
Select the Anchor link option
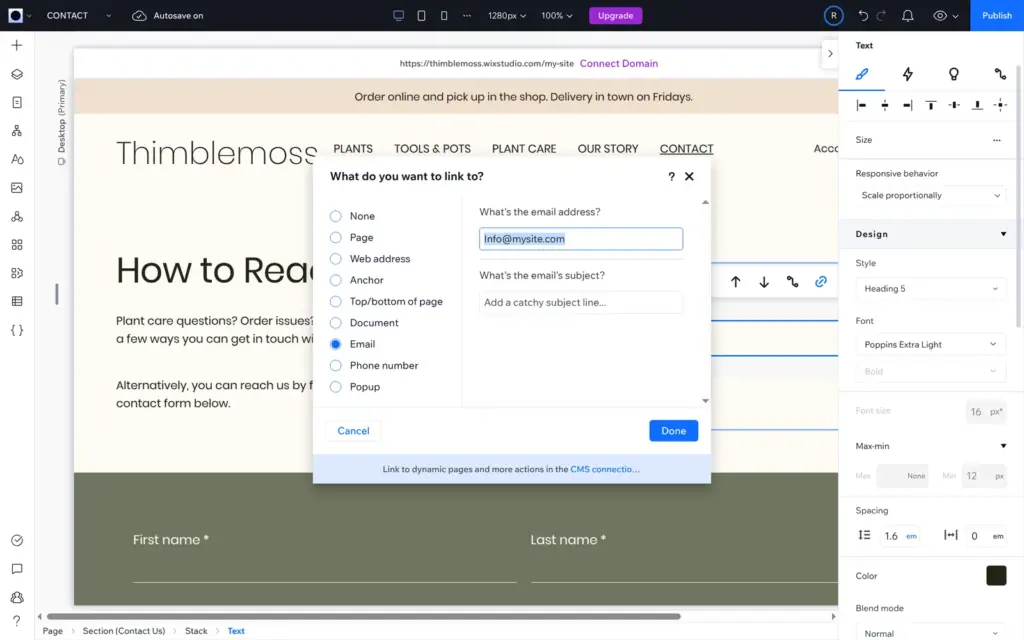[x=336, y=280]
